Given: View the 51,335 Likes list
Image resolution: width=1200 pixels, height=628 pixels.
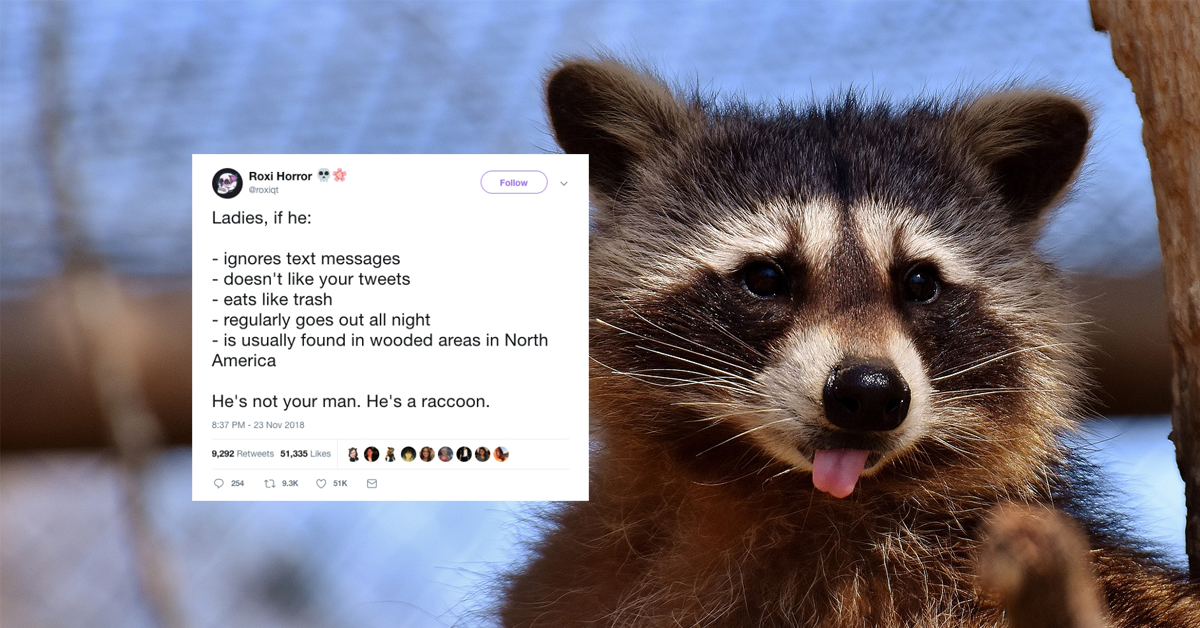Looking at the screenshot, I should tap(305, 454).
